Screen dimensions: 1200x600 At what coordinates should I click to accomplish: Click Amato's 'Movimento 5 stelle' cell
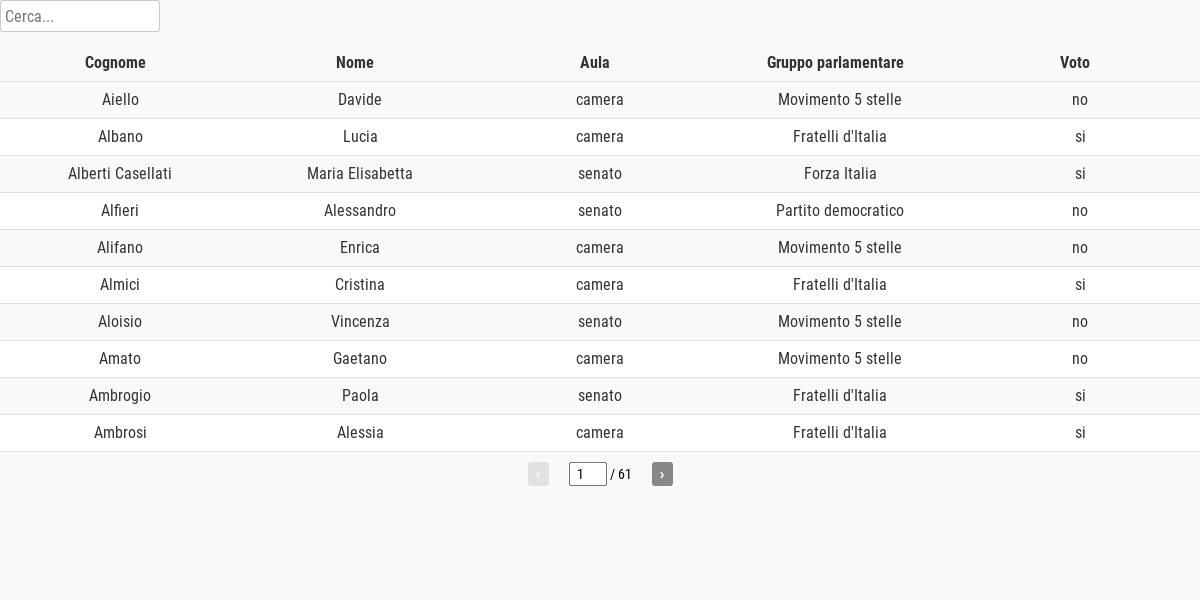pos(840,359)
